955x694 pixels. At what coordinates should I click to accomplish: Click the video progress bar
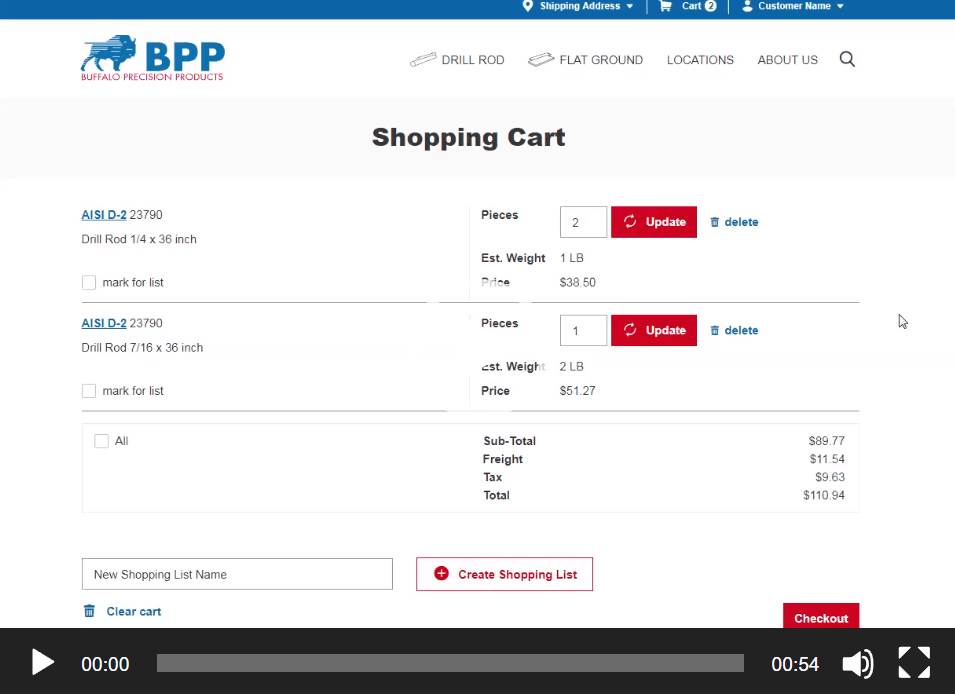(x=450, y=662)
